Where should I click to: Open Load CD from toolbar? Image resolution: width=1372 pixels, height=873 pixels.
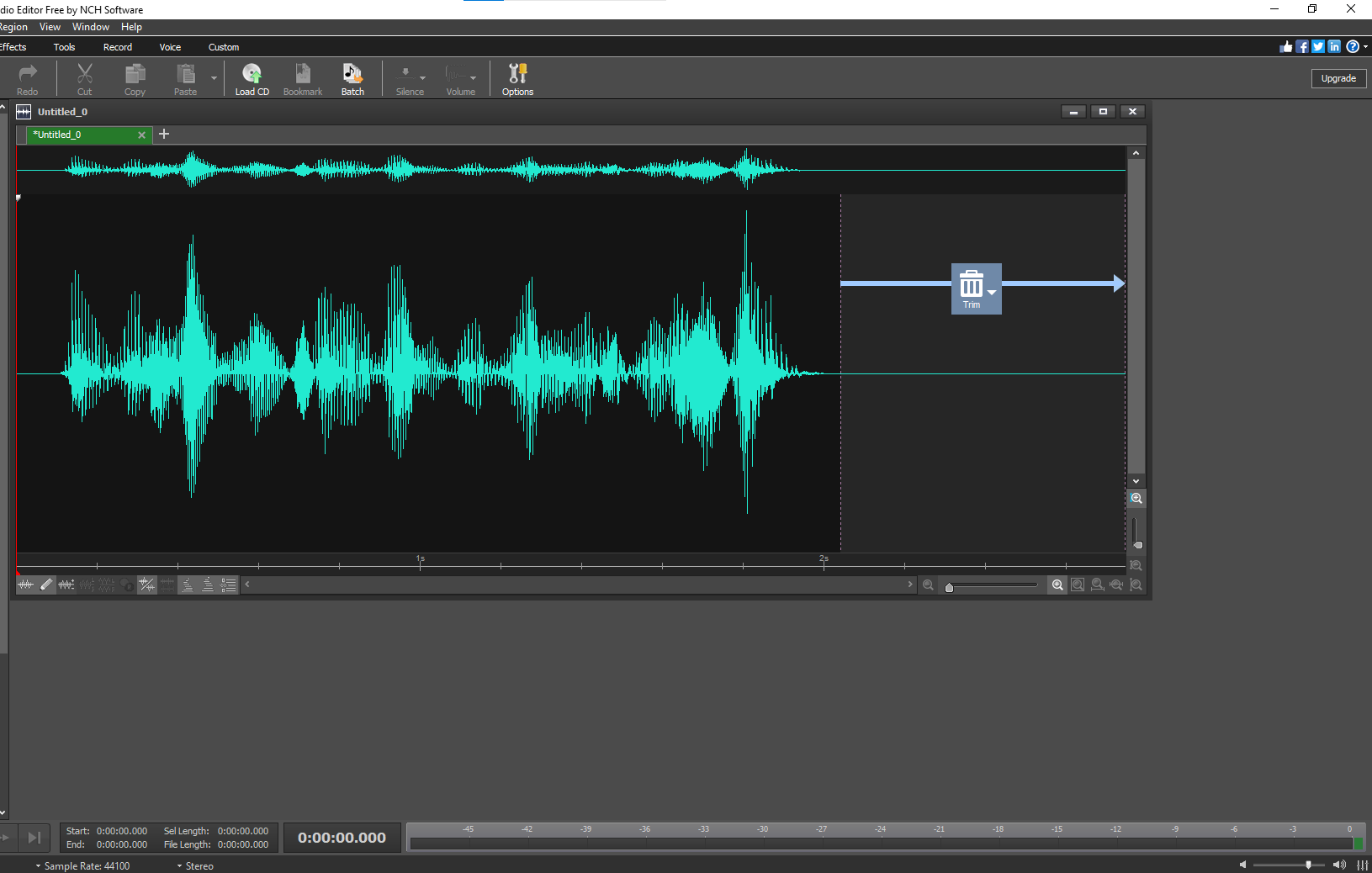click(x=252, y=79)
